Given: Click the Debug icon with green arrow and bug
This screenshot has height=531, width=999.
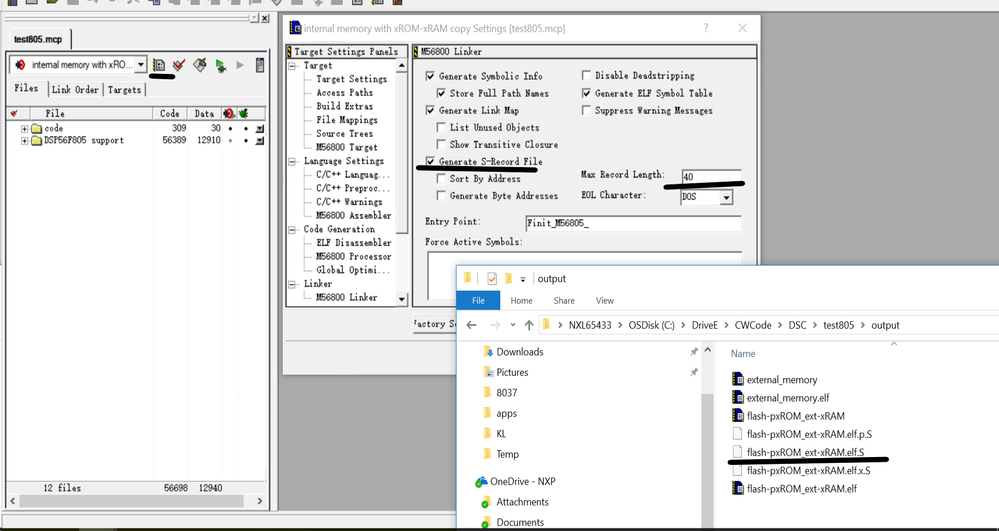Looking at the screenshot, I should (x=220, y=65).
